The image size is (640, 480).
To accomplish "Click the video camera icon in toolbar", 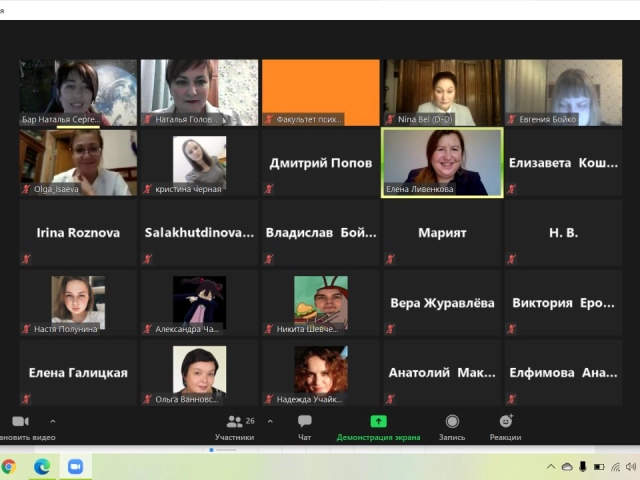I will 20,422.
